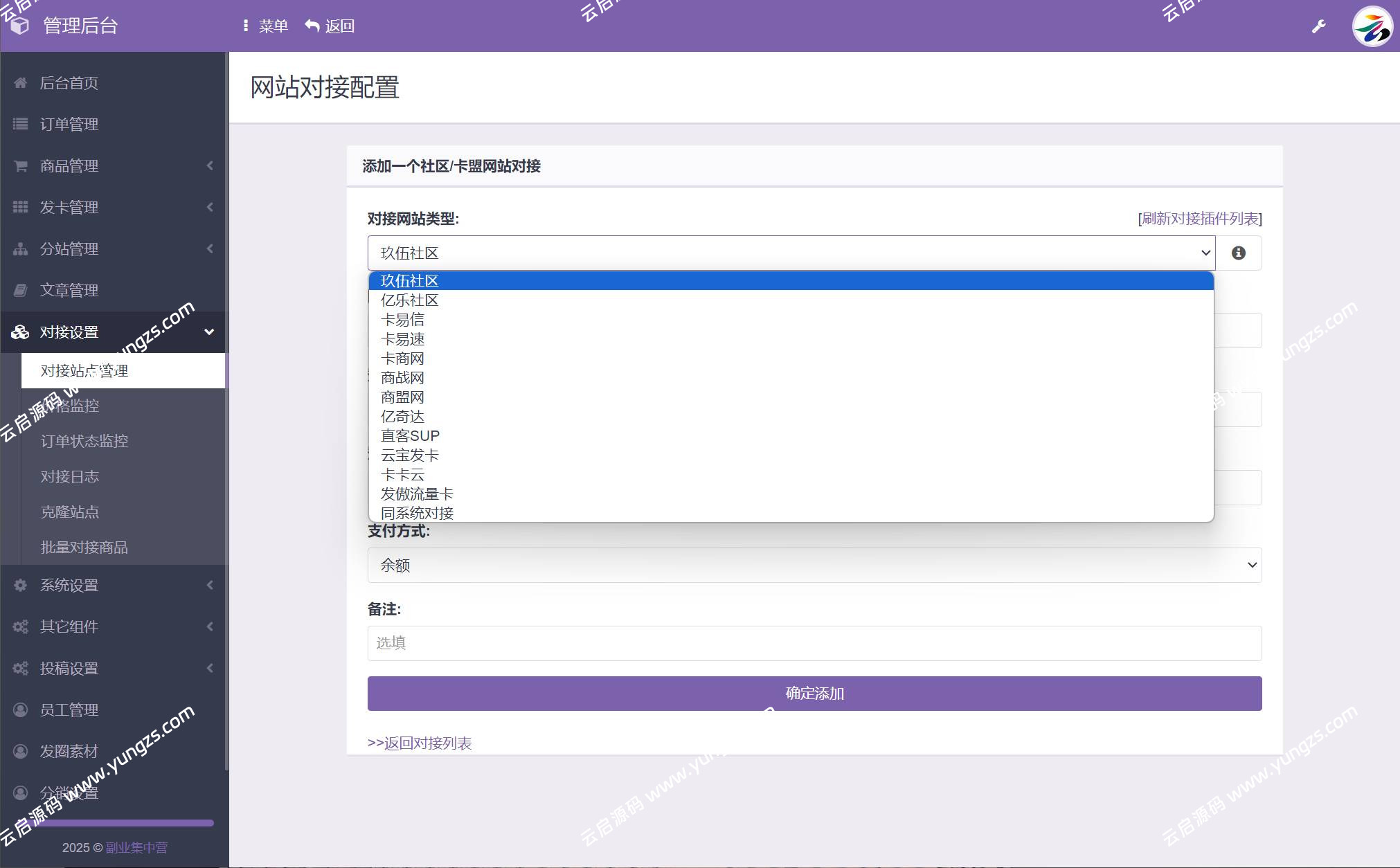The height and width of the screenshot is (868, 1400).
Task: Select the book icon for 文章管理
Action: (x=20, y=290)
